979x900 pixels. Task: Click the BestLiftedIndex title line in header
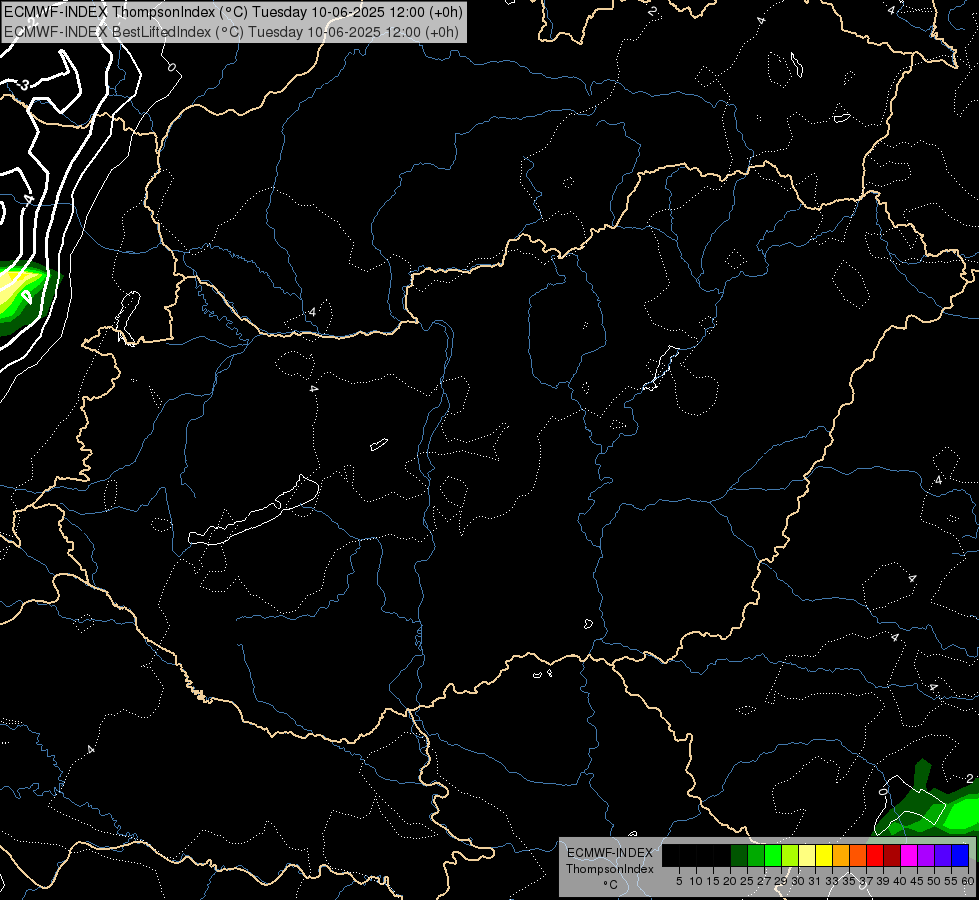click(231, 32)
